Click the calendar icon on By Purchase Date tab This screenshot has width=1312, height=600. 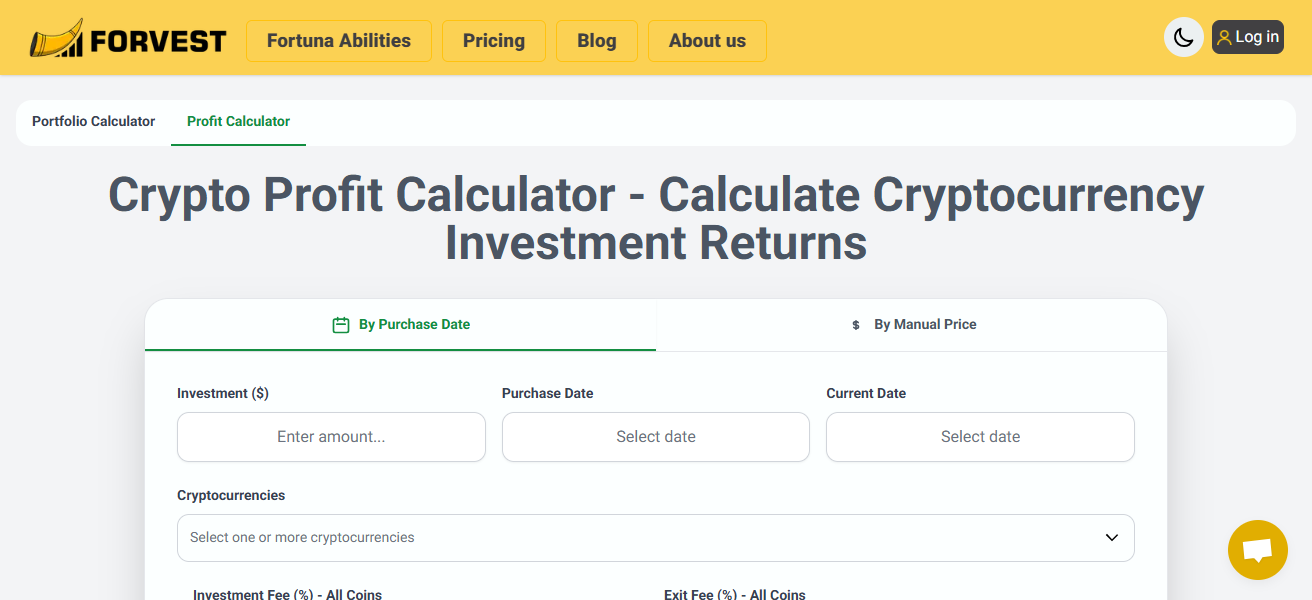[x=340, y=324]
